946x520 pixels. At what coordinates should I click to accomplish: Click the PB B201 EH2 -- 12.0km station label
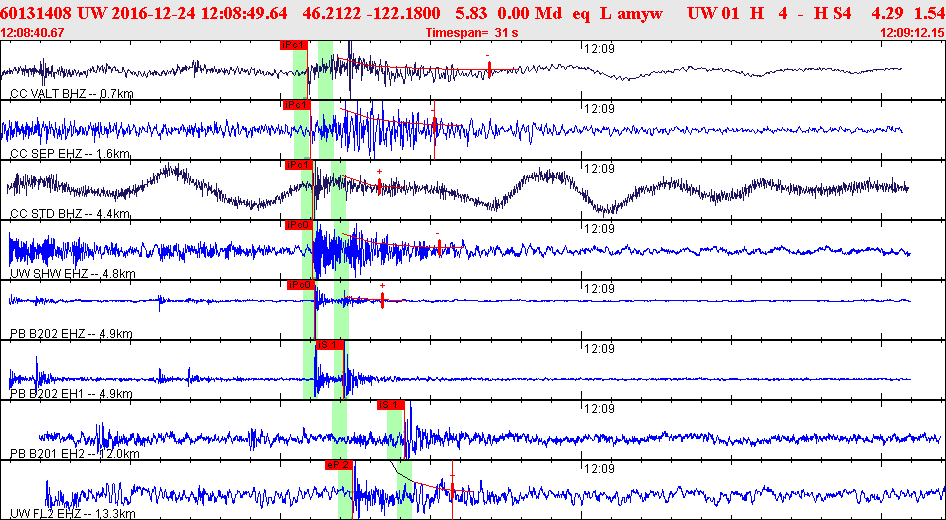pyautogui.click(x=74, y=454)
